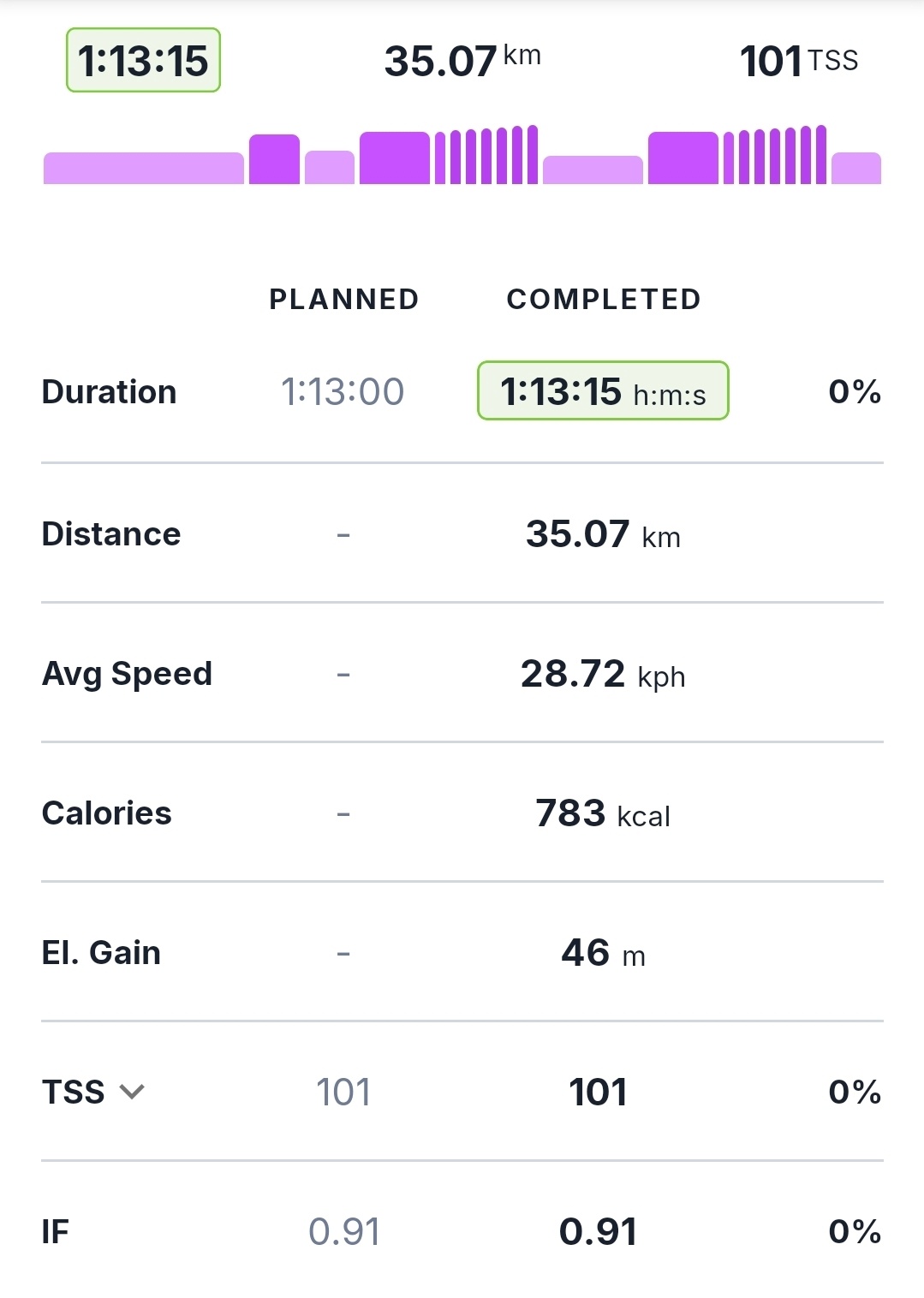924x1298 pixels.
Task: Edit the completed Avg Speed value
Action: click(x=603, y=674)
